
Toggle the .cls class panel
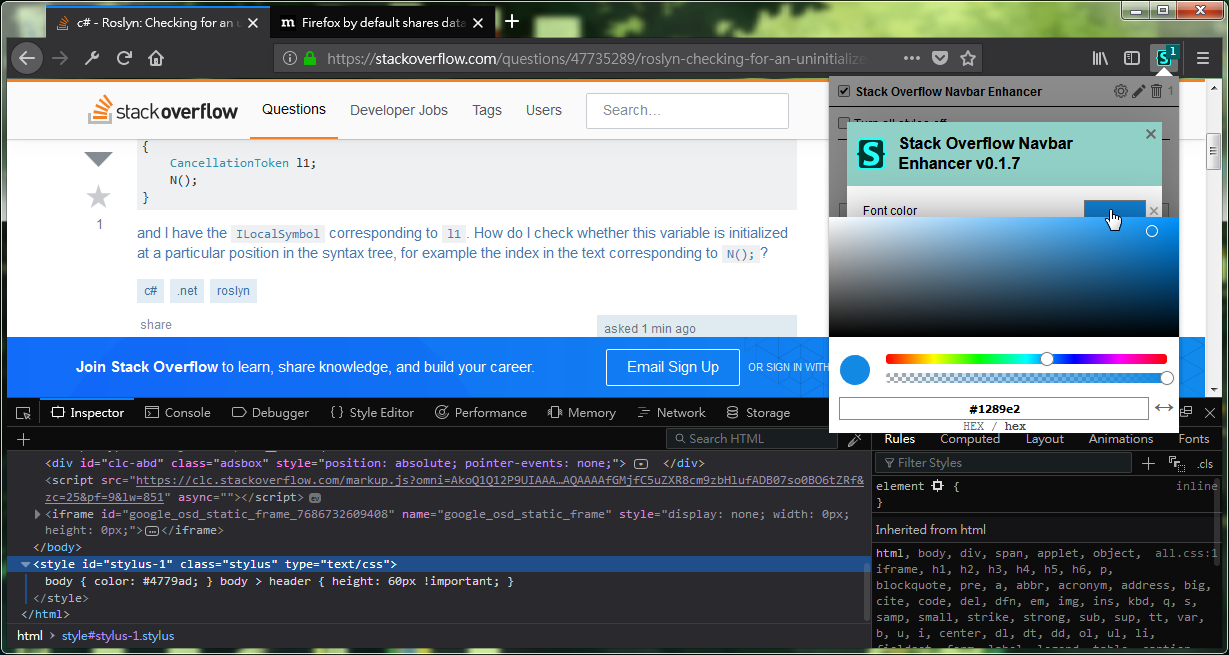tap(1205, 463)
